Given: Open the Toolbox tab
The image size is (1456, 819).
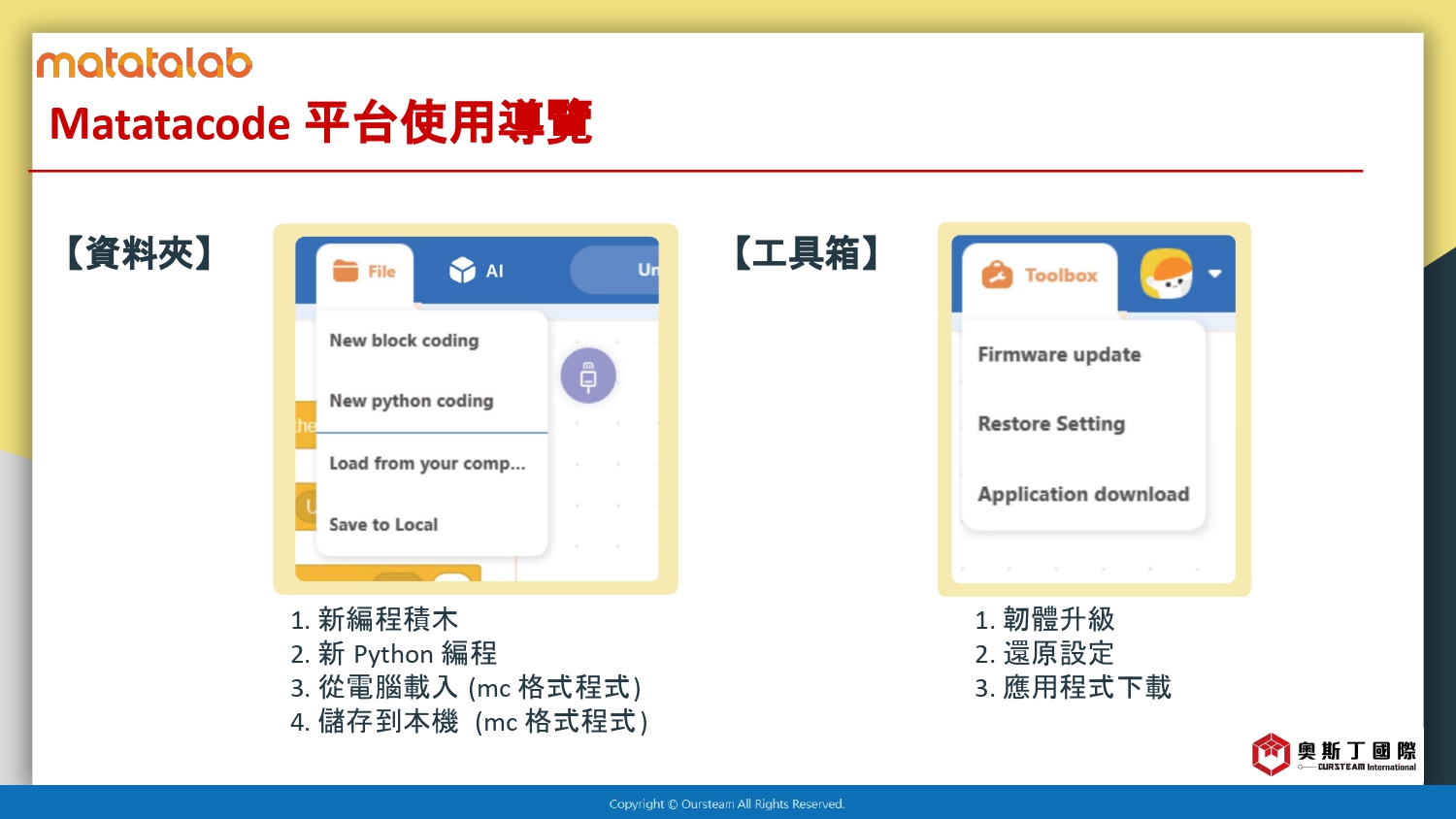Looking at the screenshot, I should coord(1040,276).
